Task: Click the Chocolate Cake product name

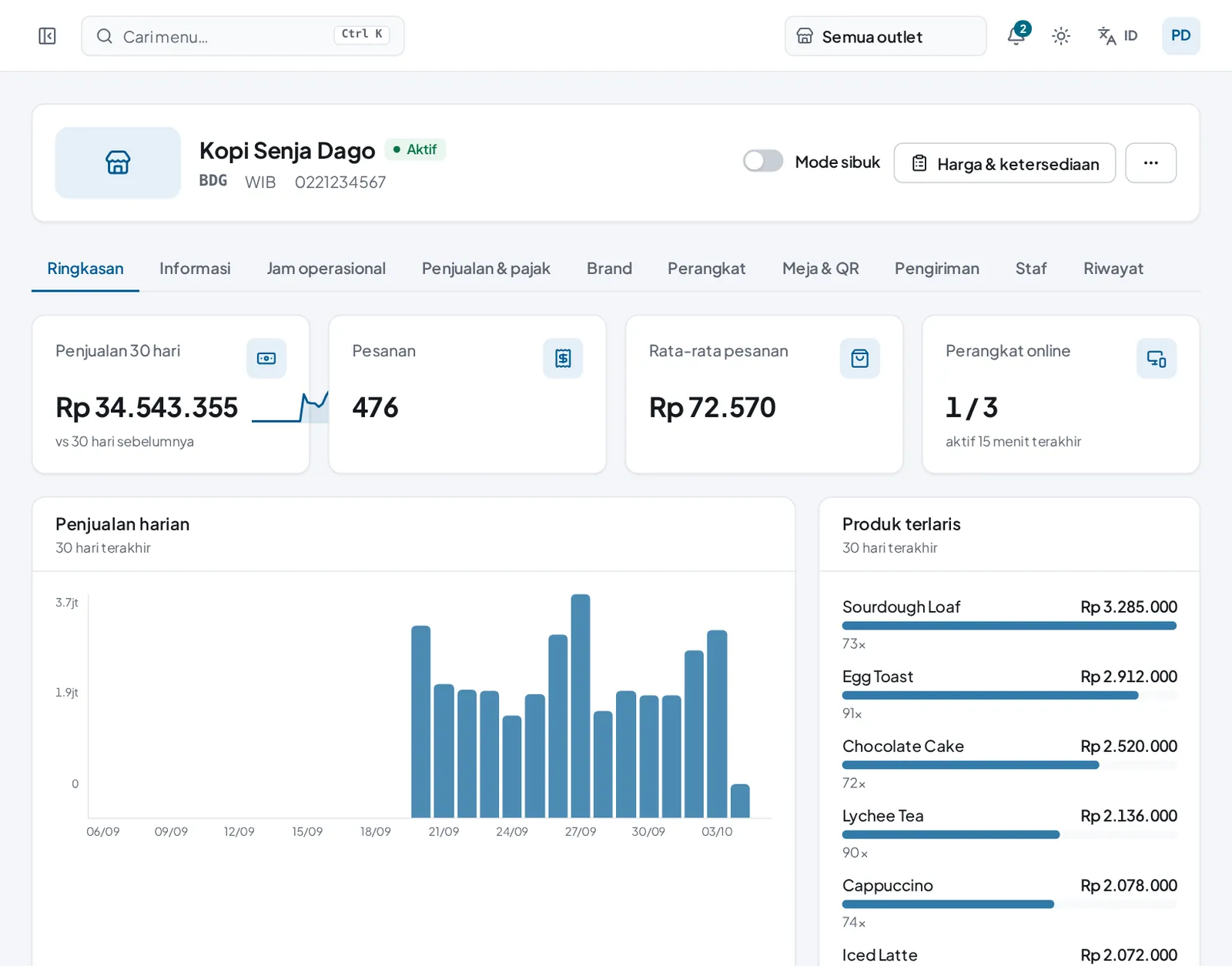Action: coord(903,746)
